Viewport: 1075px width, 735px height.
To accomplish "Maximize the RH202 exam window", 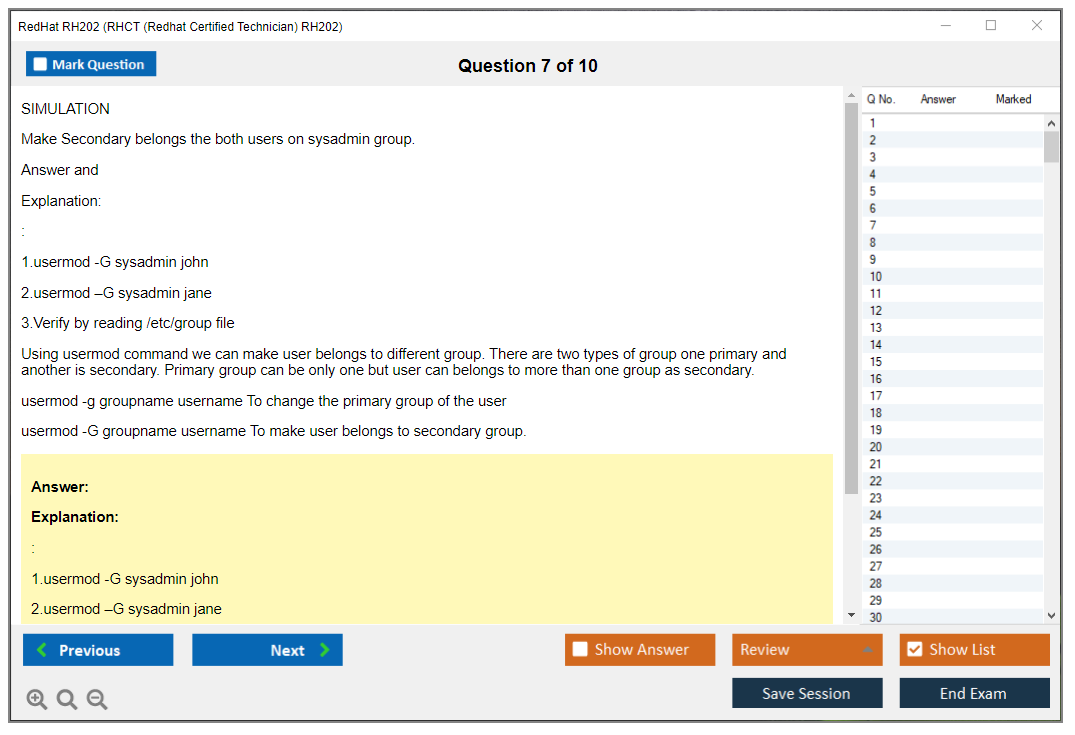I will tap(991, 26).
